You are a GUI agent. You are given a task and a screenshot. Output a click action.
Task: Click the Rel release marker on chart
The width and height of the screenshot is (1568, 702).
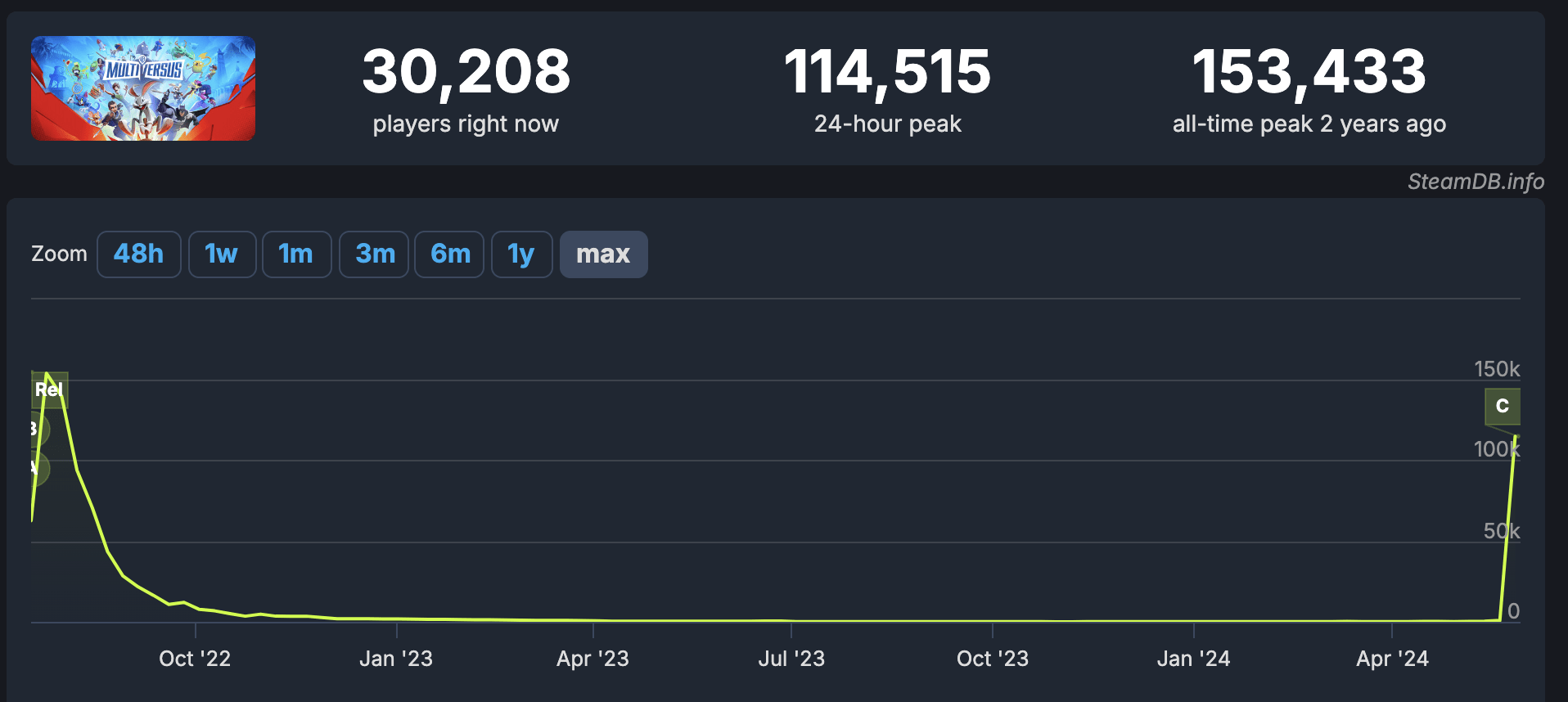pyautogui.click(x=49, y=389)
